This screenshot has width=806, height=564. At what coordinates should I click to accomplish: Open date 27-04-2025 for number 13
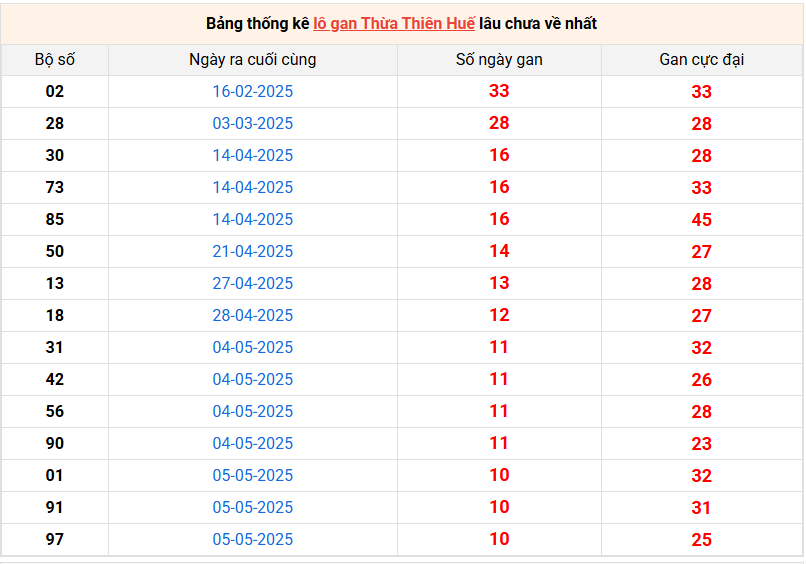tap(252, 283)
